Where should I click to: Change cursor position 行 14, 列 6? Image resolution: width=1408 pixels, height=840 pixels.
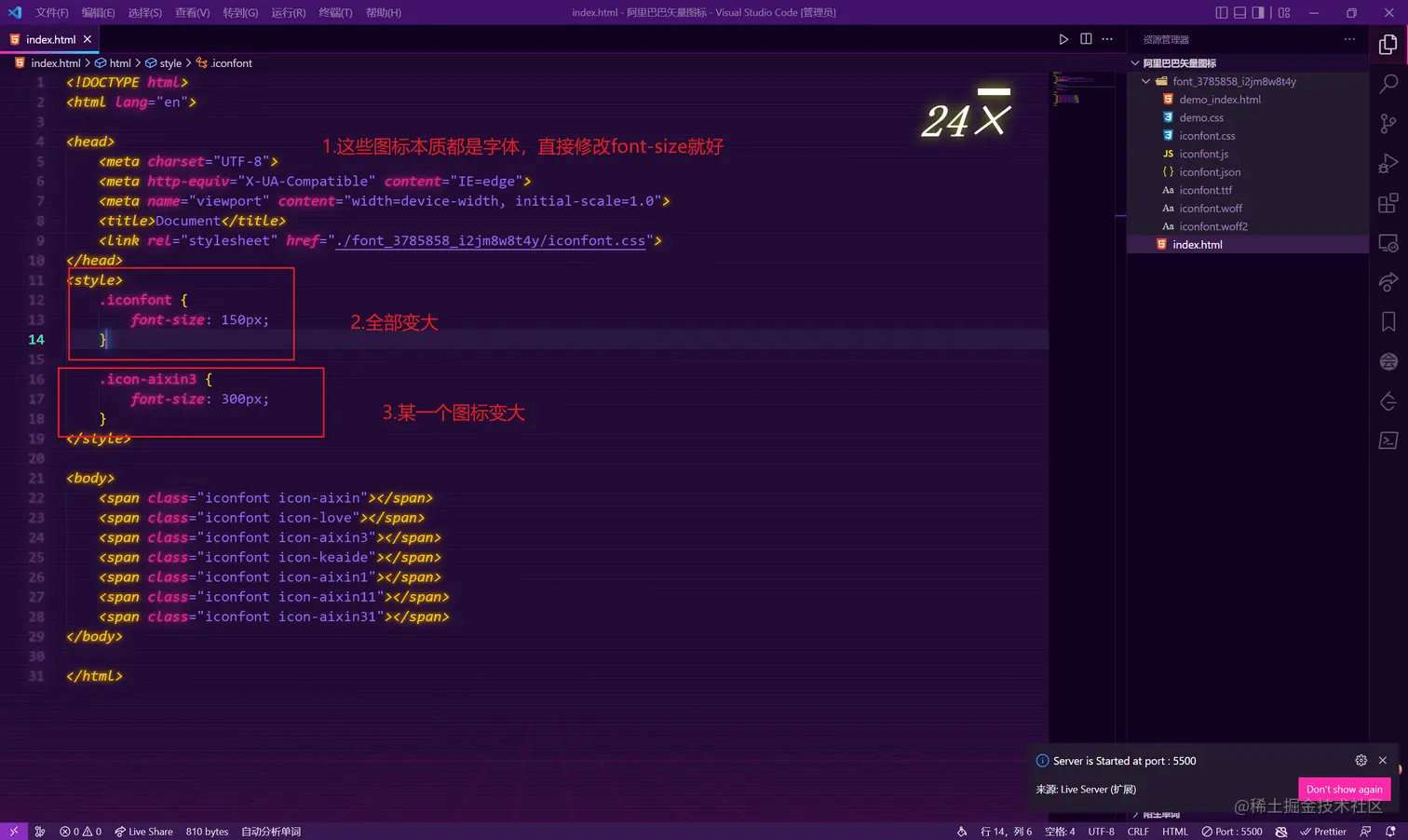click(1006, 832)
